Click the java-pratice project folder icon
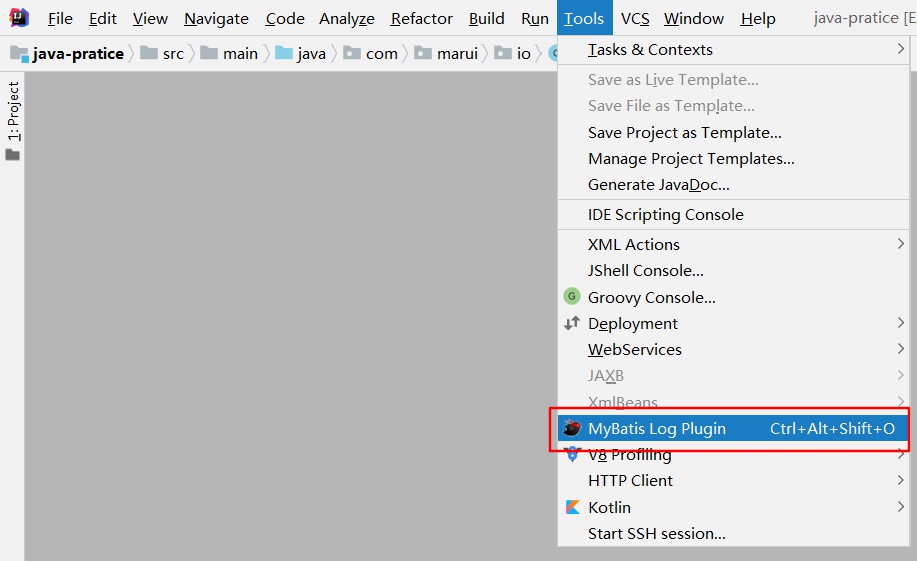 (19, 53)
